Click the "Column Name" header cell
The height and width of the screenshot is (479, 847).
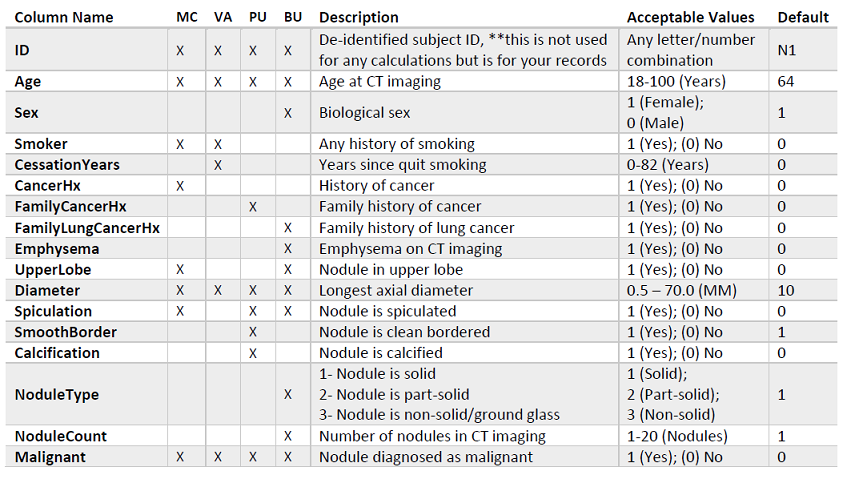click(x=64, y=17)
